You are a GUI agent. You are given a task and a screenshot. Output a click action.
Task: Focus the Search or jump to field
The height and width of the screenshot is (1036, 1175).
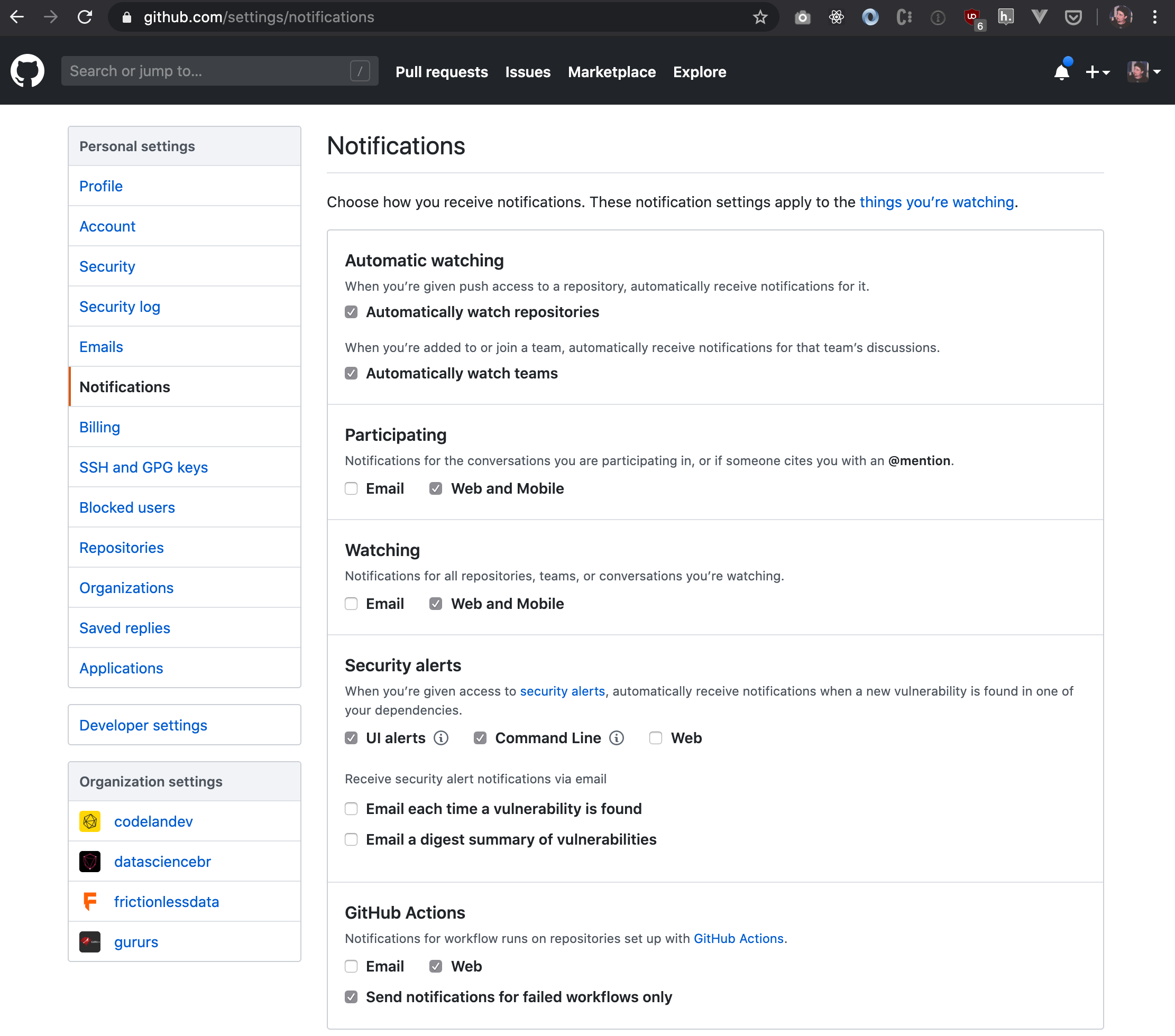207,71
